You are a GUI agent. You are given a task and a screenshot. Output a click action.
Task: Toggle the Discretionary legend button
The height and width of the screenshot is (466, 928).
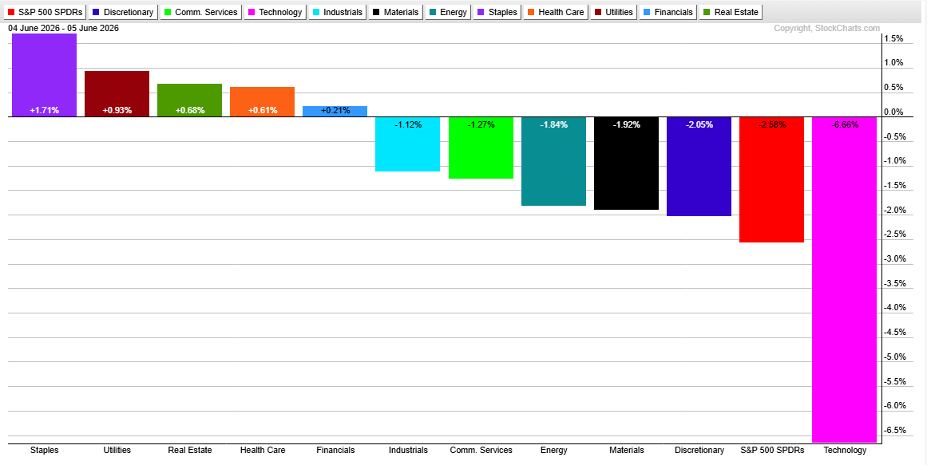(123, 12)
